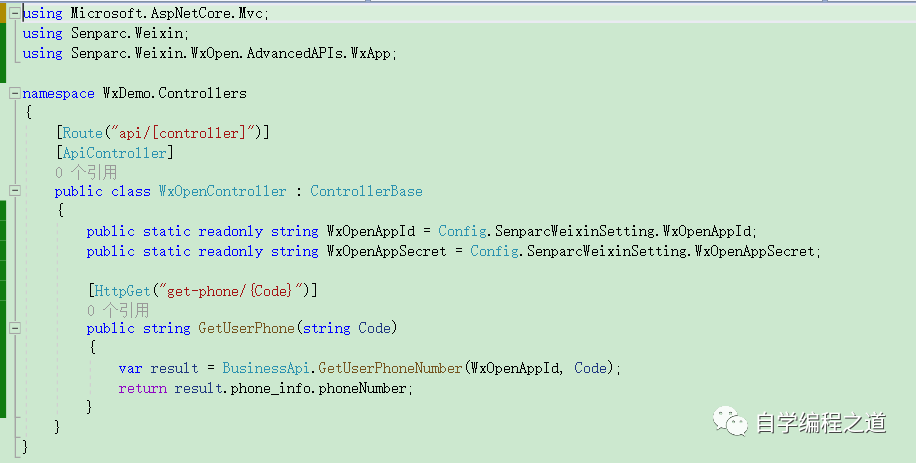Click the Code argument in GetUserPhoneNumber call

591,368
